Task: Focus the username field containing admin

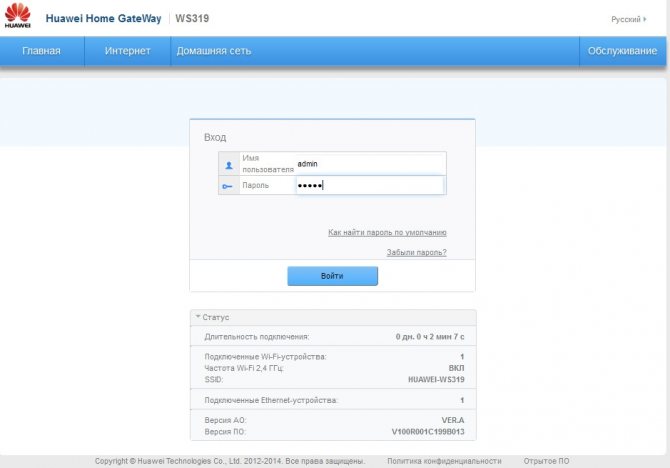Action: (370, 164)
